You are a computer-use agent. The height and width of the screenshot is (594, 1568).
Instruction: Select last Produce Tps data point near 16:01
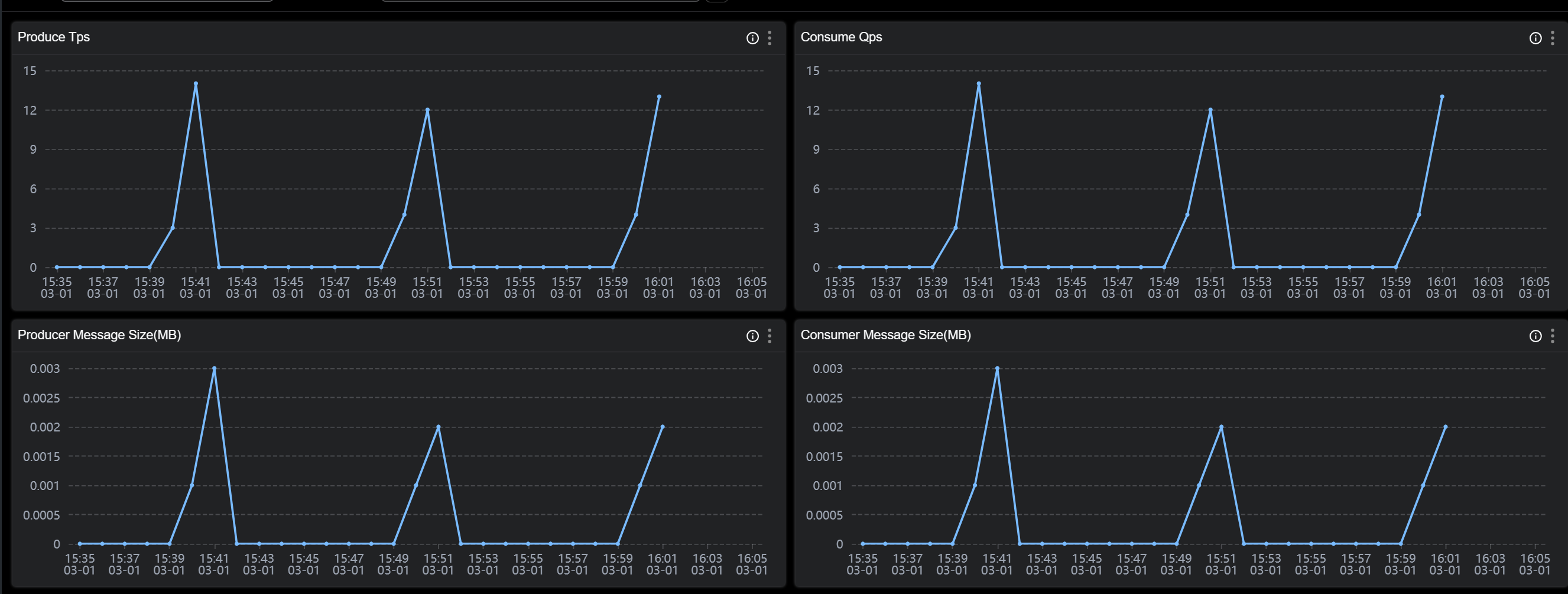click(659, 97)
